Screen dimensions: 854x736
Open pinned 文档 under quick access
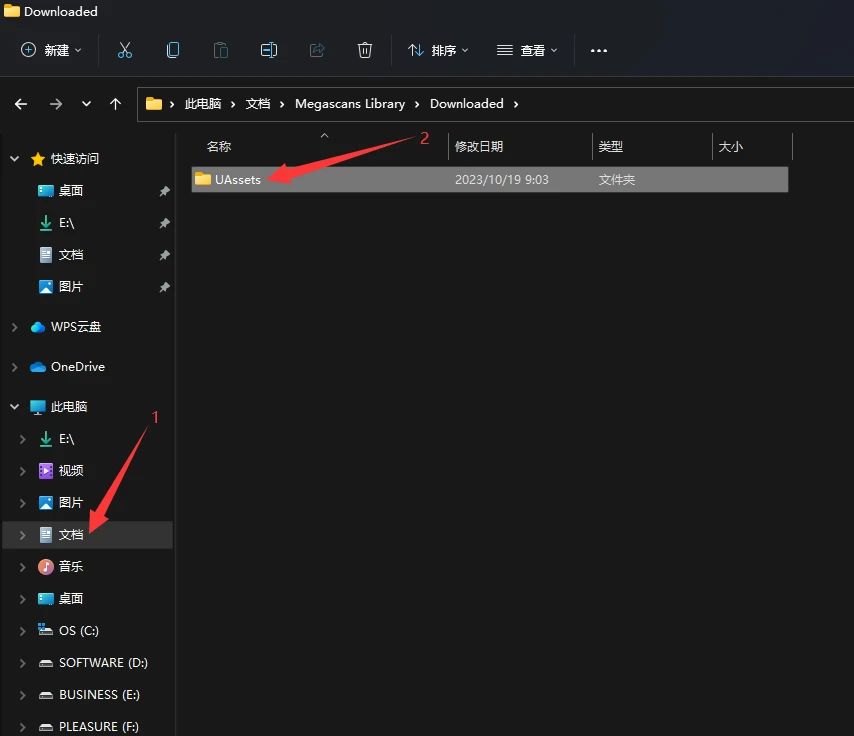pyautogui.click(x=71, y=254)
